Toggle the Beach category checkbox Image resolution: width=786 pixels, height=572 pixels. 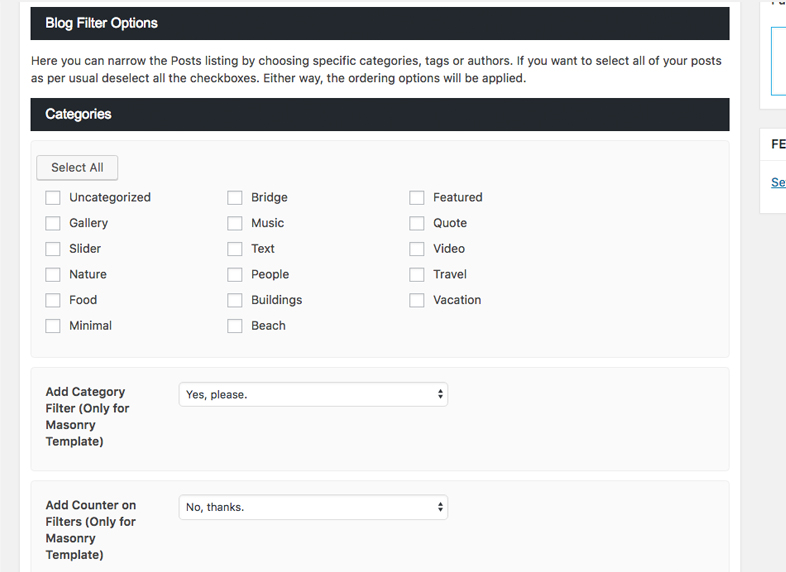[235, 326]
